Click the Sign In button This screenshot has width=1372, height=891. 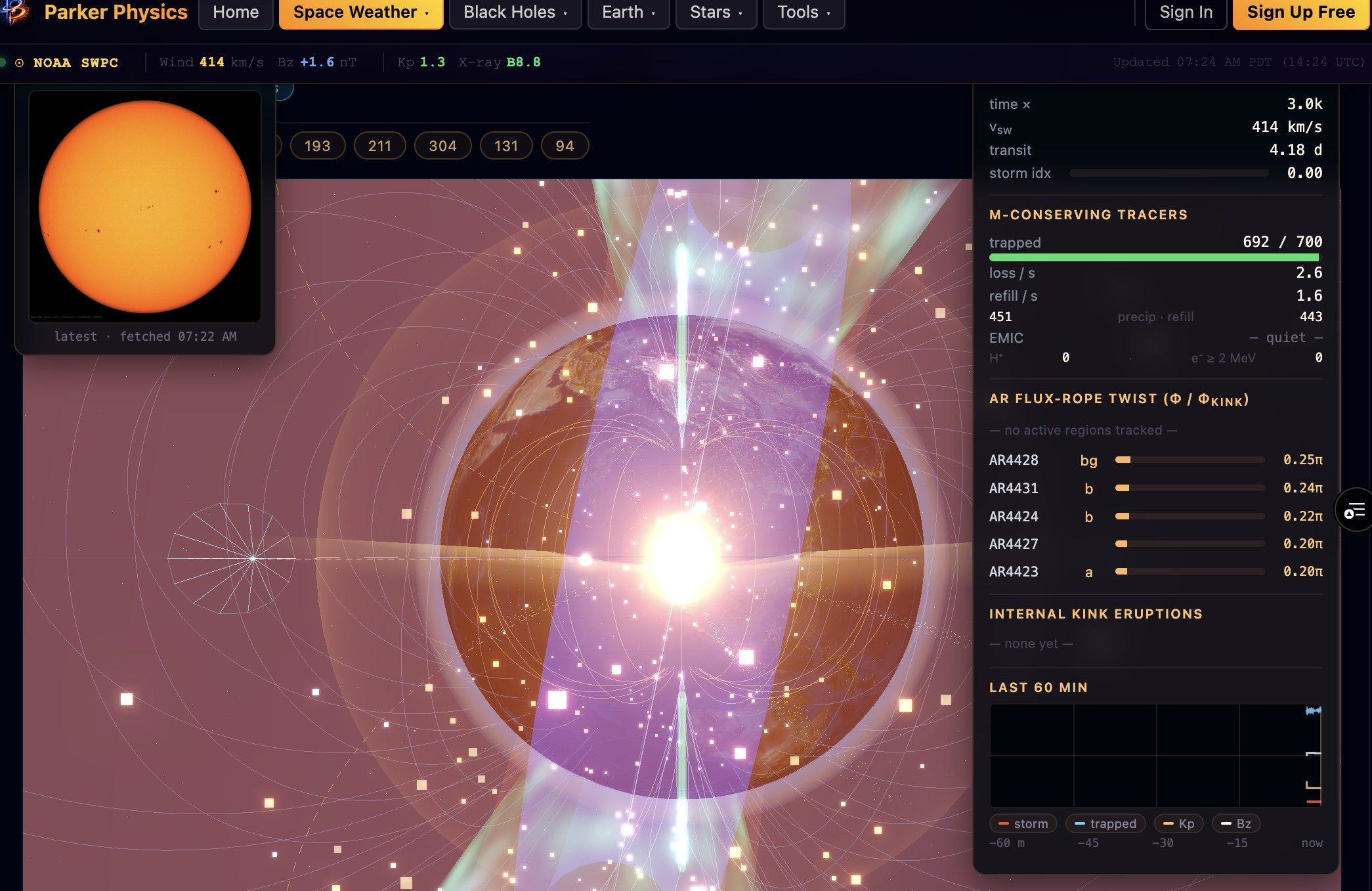point(1186,12)
